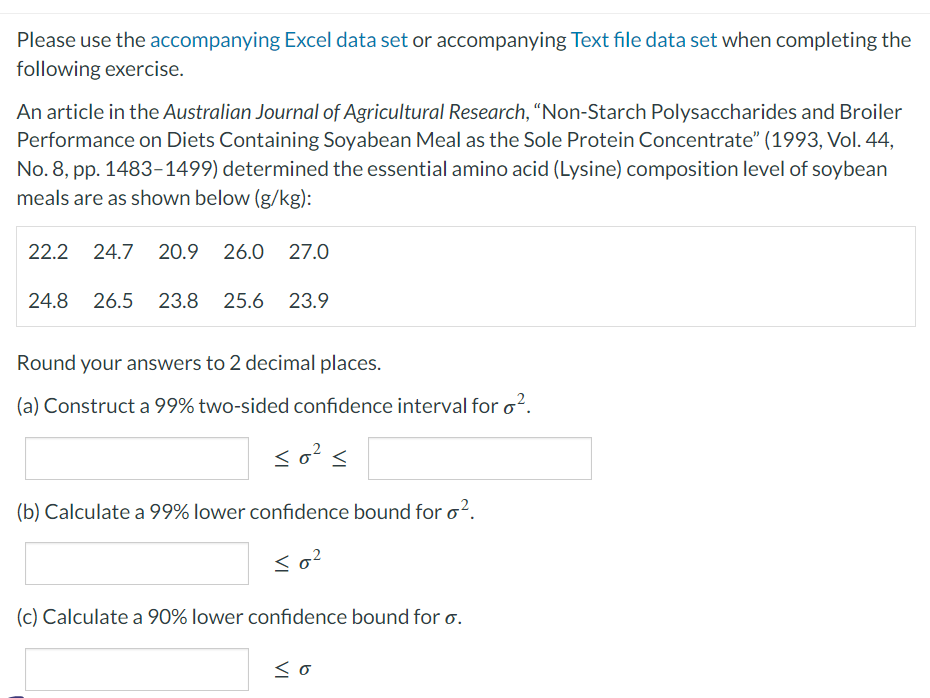Image resolution: width=930 pixels, height=698 pixels.
Task: Click the data value 23.9
Action: pos(308,301)
